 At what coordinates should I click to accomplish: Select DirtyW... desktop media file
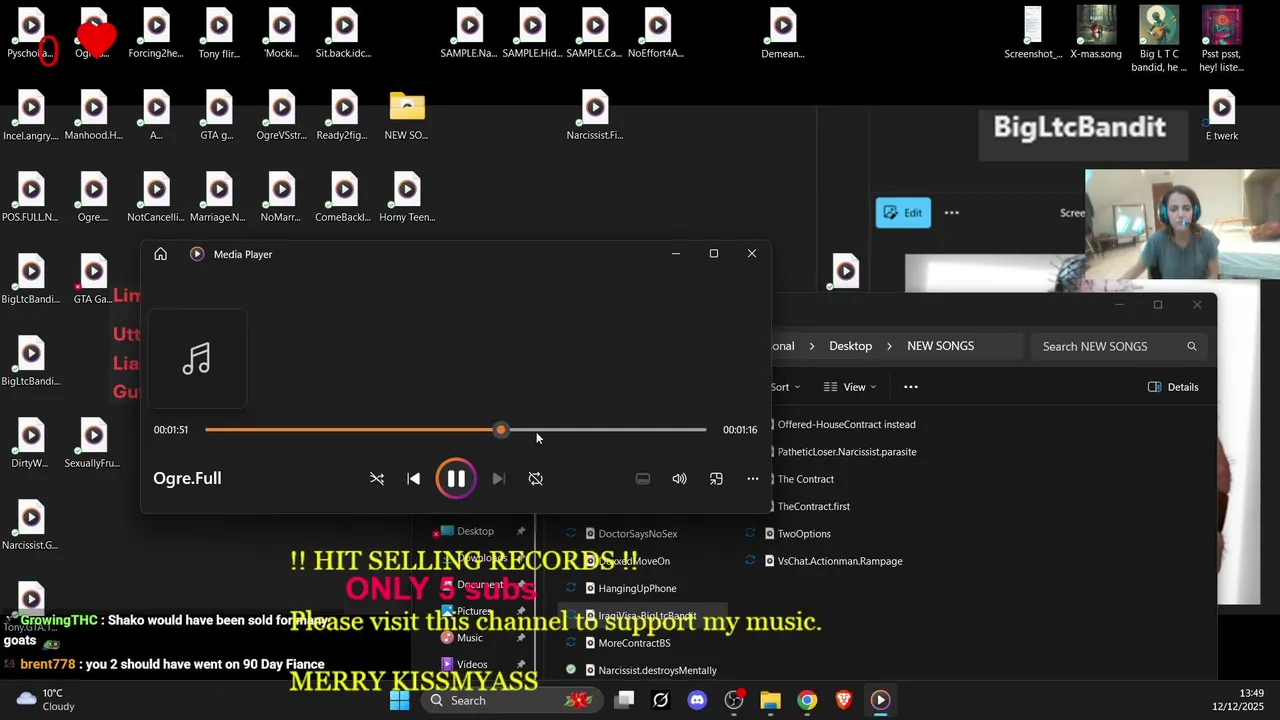(x=31, y=444)
